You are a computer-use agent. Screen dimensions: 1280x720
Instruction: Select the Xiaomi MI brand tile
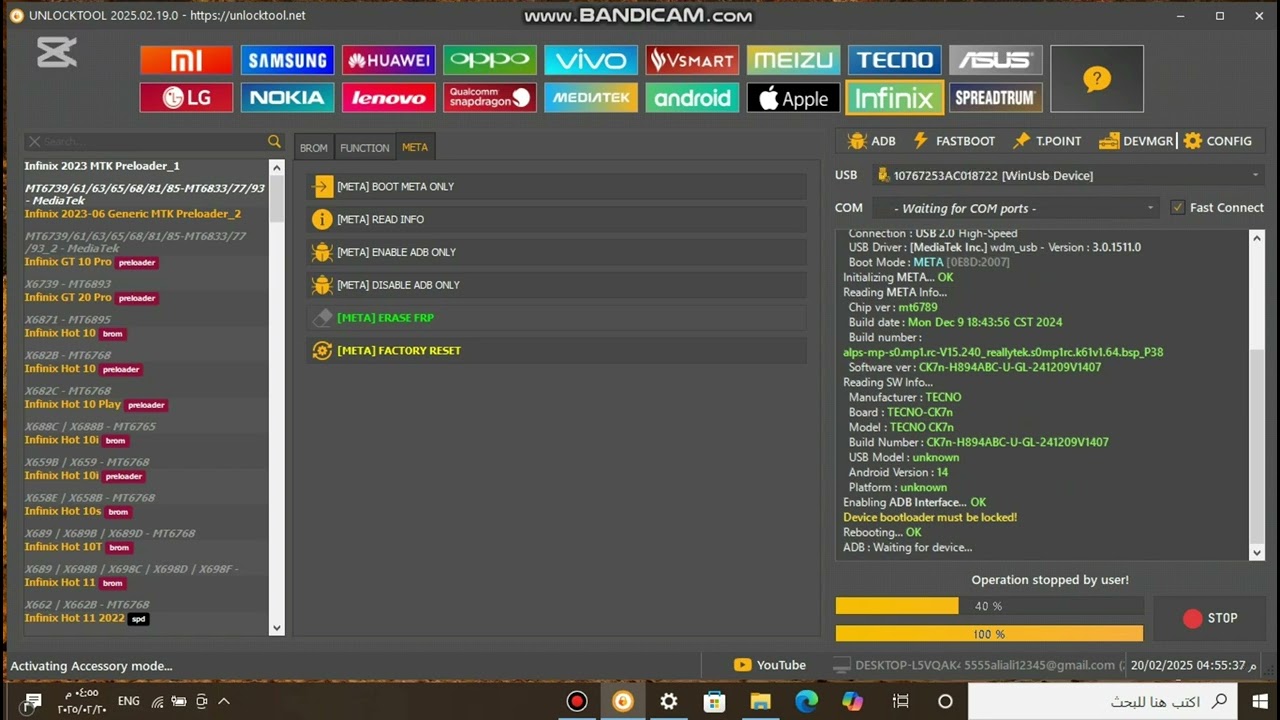[x=186, y=60]
